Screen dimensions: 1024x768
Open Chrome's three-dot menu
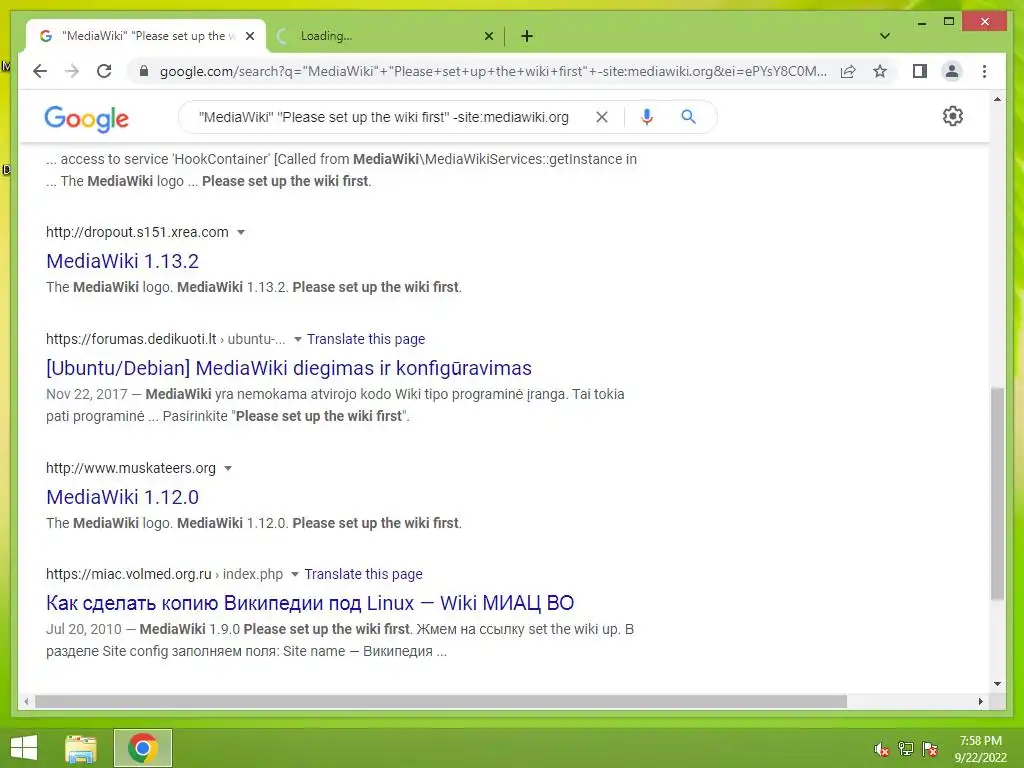pyautogui.click(x=984, y=71)
